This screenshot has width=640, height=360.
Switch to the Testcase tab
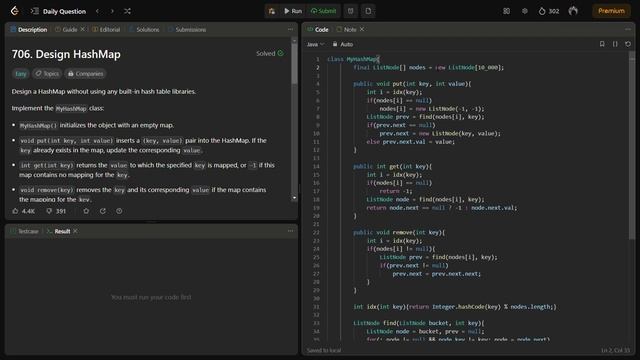point(24,231)
